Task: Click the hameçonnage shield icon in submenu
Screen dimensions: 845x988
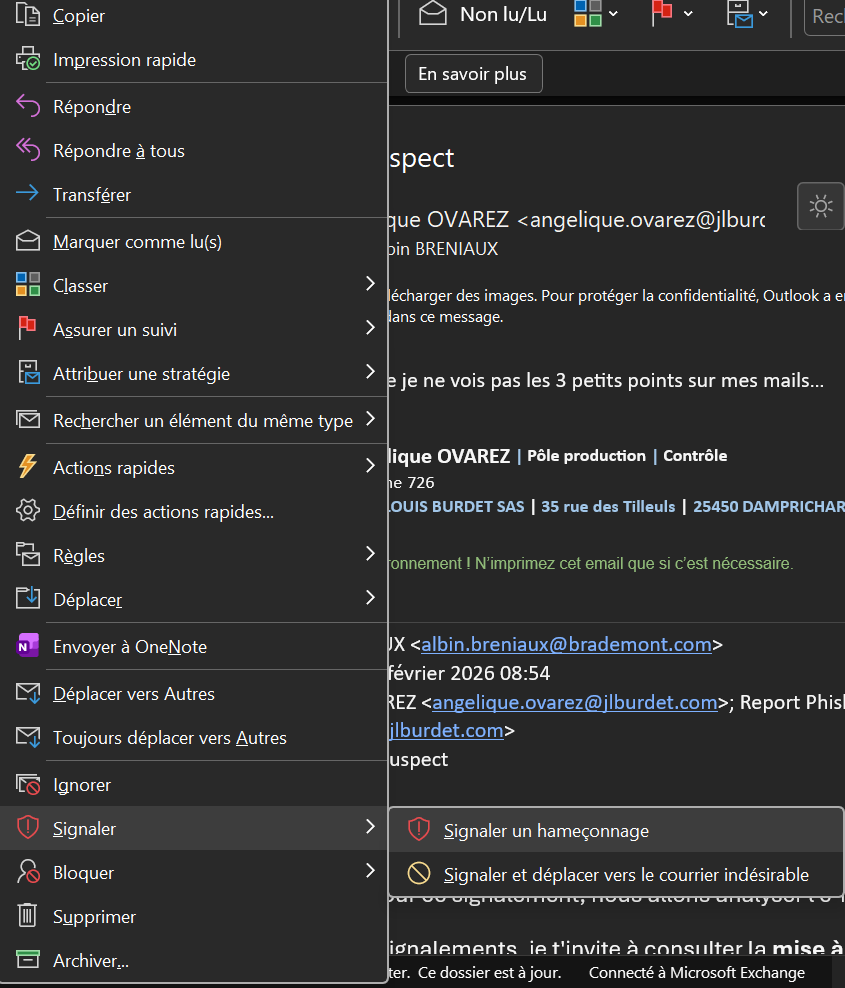Action: point(418,830)
